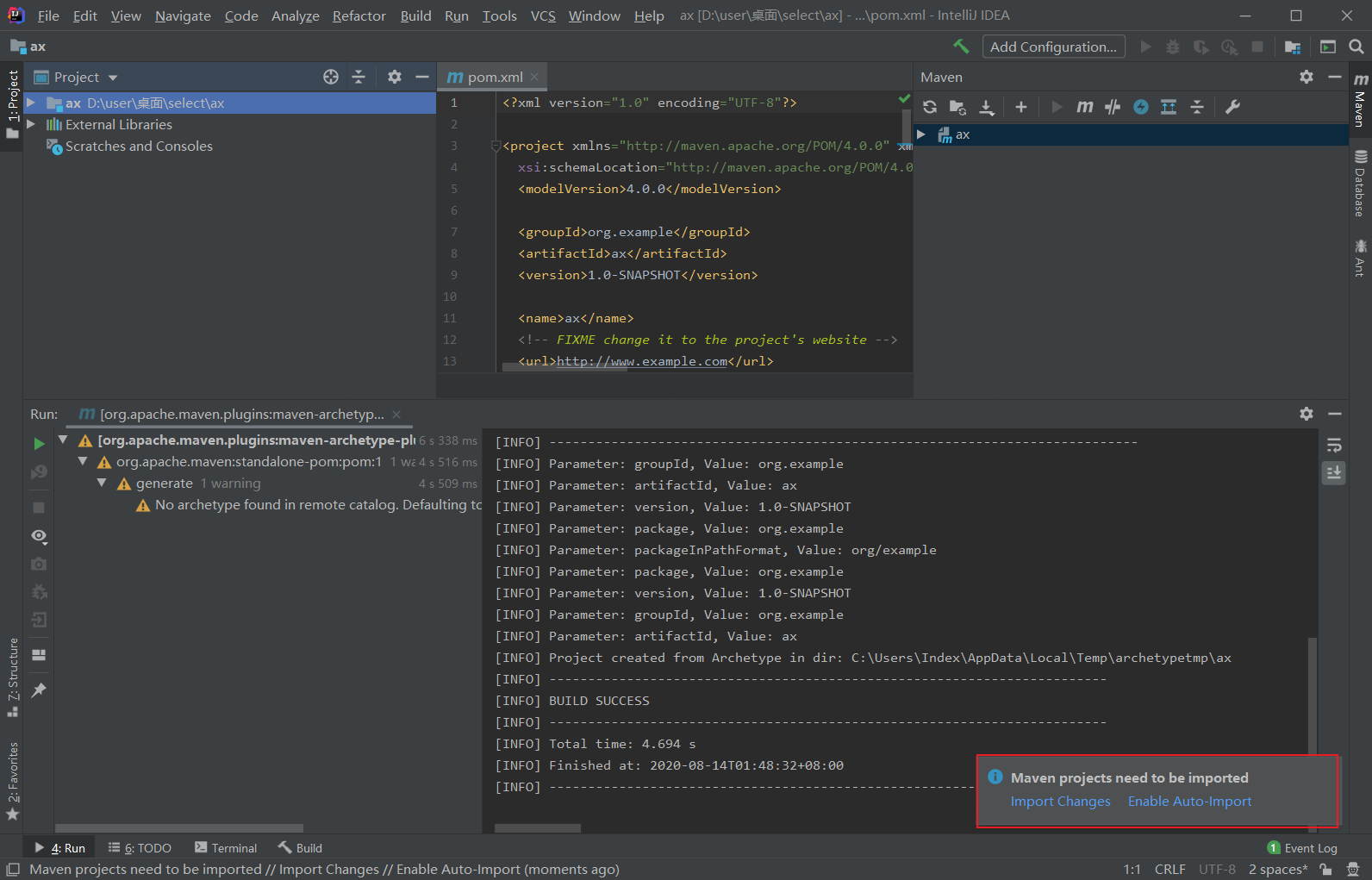Open the Build tool window tab
Image resolution: width=1372 pixels, height=880 pixels.
[300, 848]
